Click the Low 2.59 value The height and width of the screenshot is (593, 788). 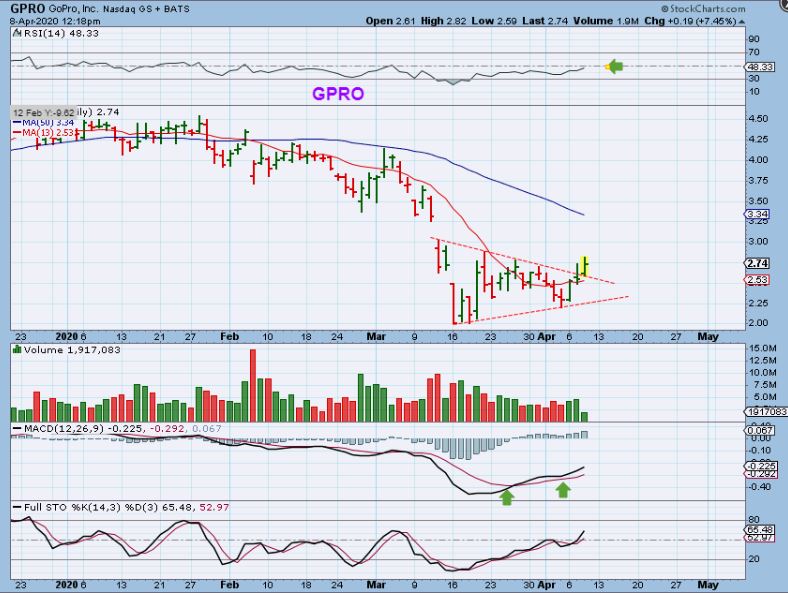[x=495, y=21]
